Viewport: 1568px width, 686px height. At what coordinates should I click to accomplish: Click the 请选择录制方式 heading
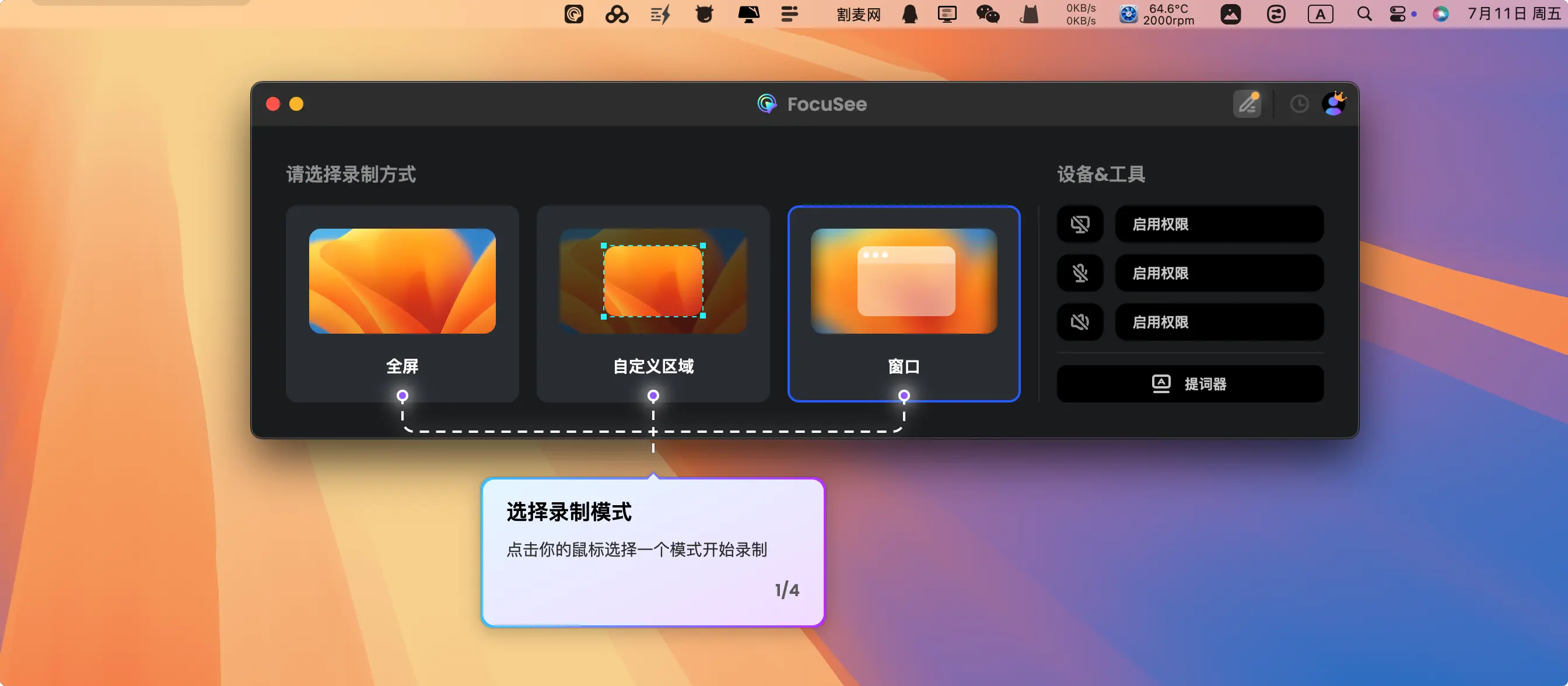pyautogui.click(x=351, y=174)
